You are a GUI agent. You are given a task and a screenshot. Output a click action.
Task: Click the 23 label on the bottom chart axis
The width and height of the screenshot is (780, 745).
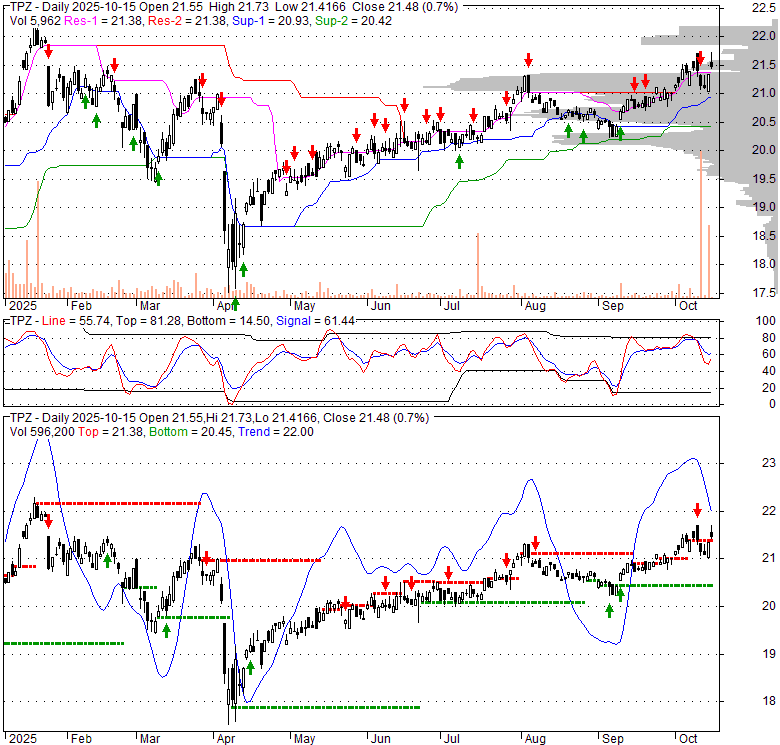[769, 463]
